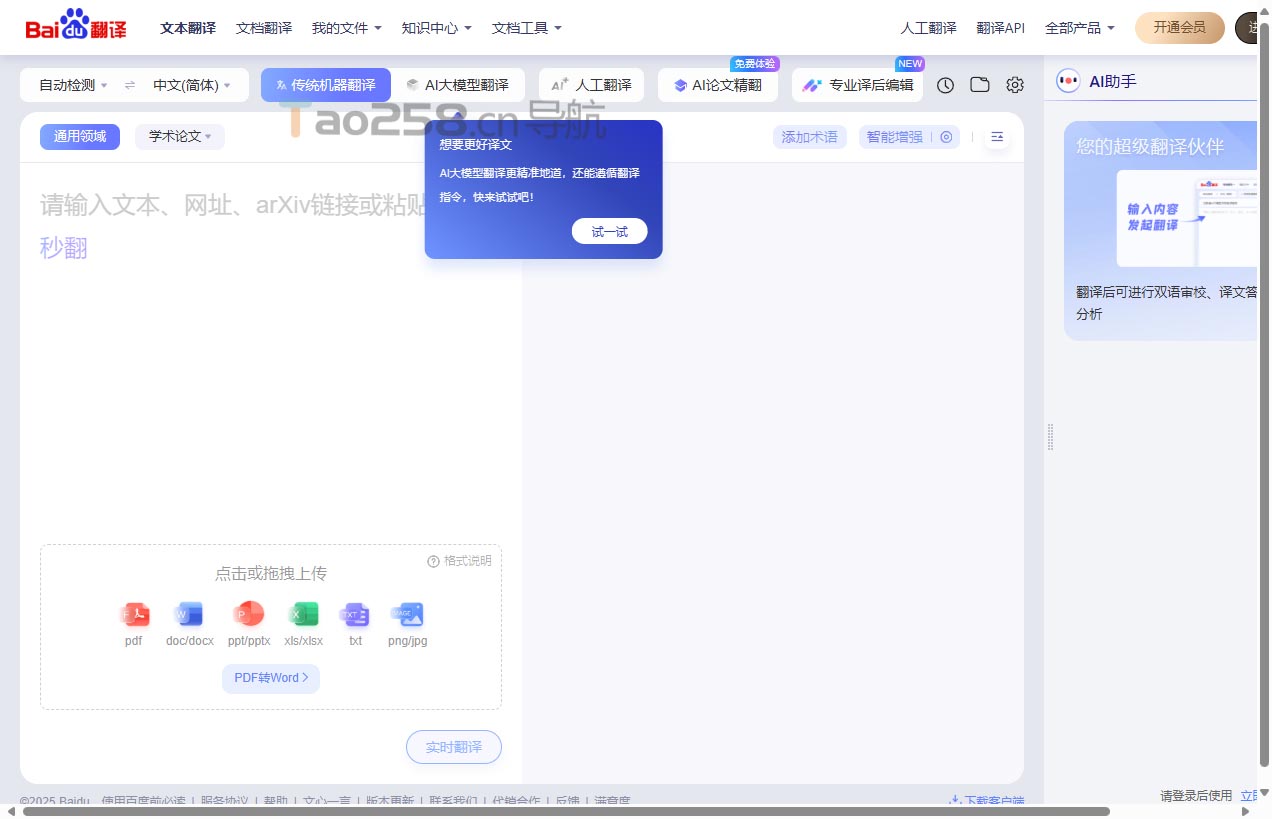Expand the 我的文件 menu
This screenshot has width=1272, height=819.
tap(347, 28)
